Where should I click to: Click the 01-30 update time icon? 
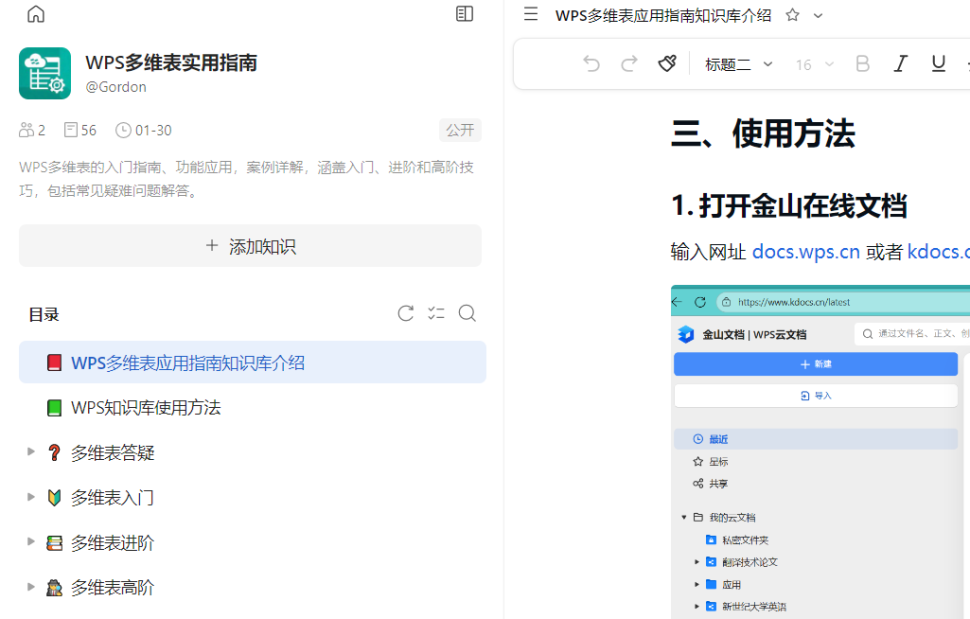(123, 130)
